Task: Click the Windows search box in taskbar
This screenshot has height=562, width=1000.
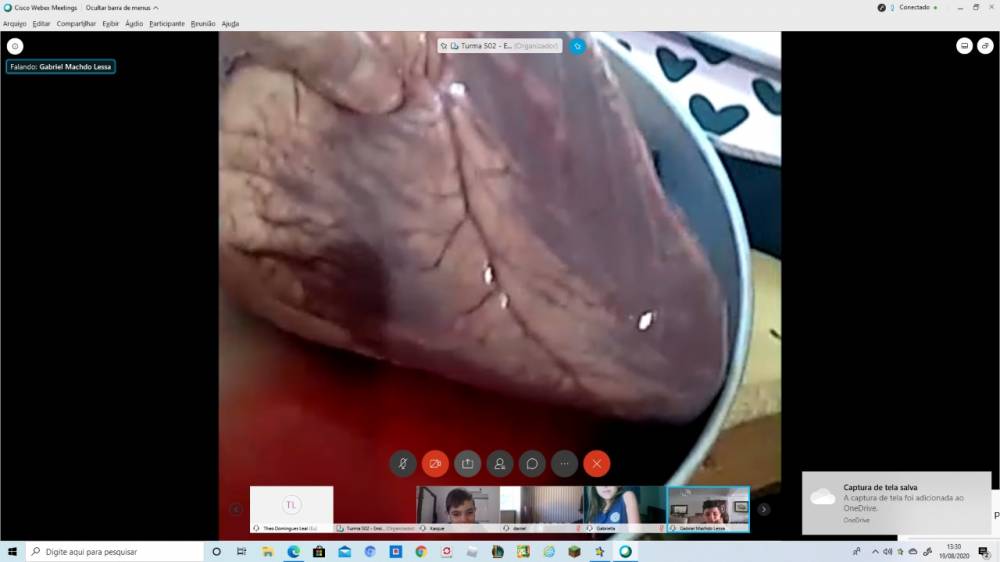Action: click(115, 551)
